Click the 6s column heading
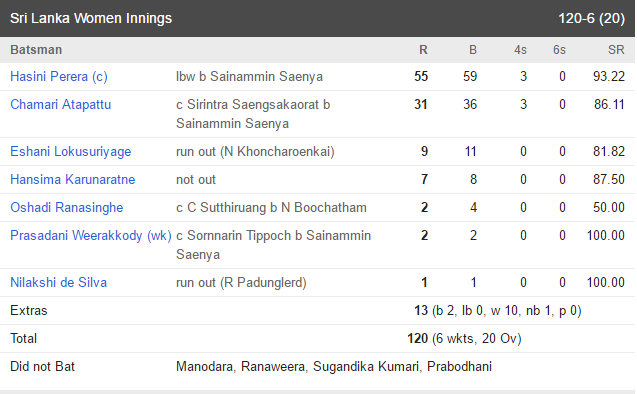The height and width of the screenshot is (394, 637). pyautogui.click(x=559, y=50)
